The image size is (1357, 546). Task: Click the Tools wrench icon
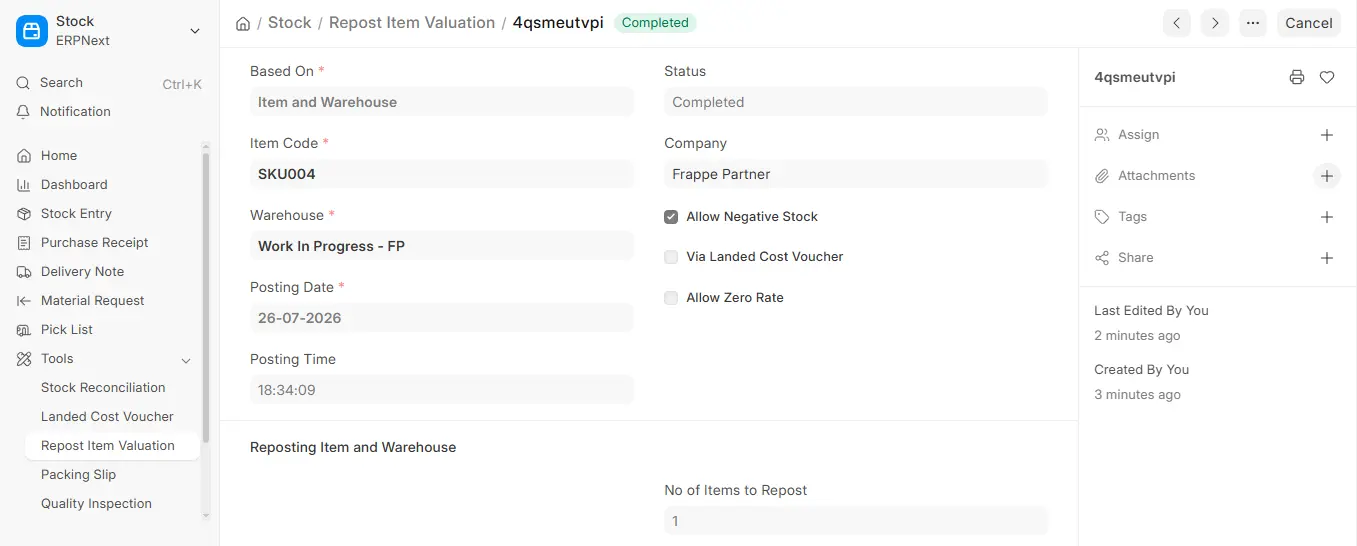click(x=24, y=359)
